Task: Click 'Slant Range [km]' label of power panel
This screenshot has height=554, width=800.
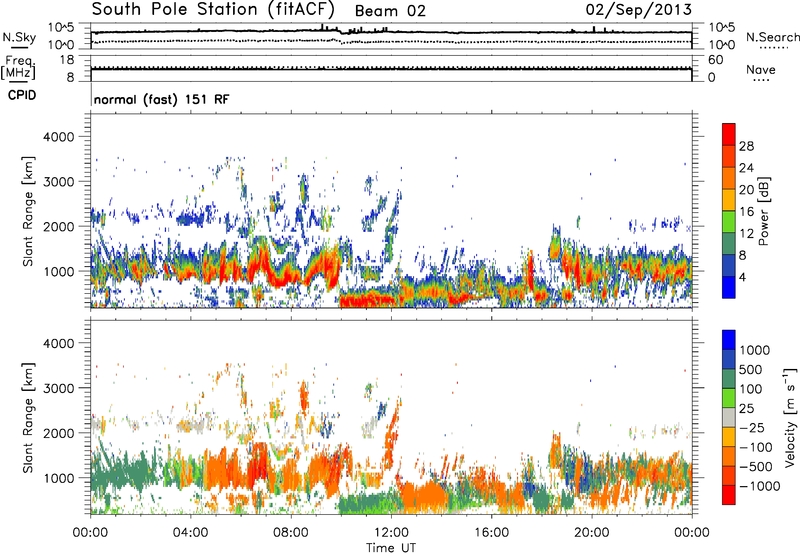Action: pos(28,211)
